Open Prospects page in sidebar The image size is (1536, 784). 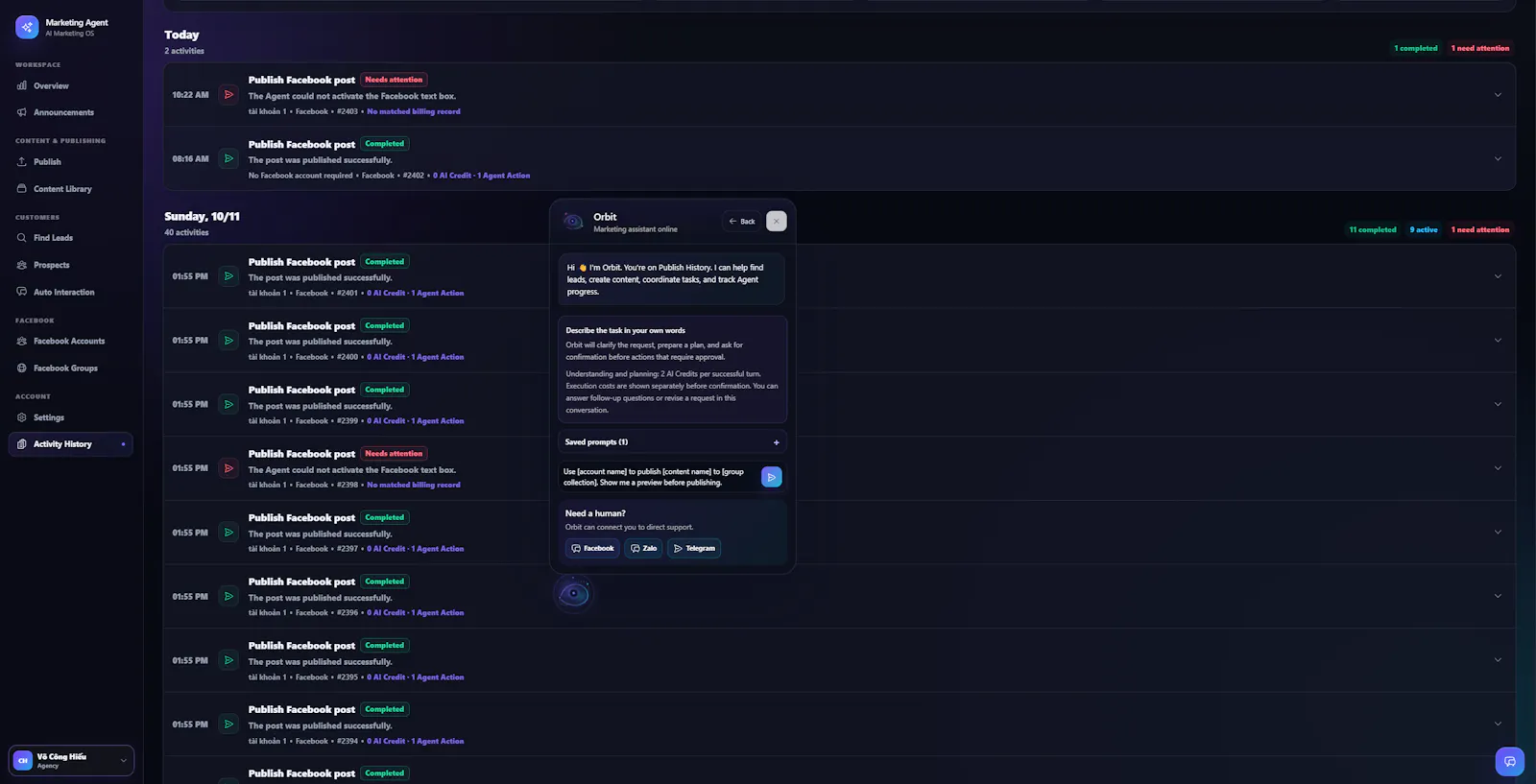51,265
